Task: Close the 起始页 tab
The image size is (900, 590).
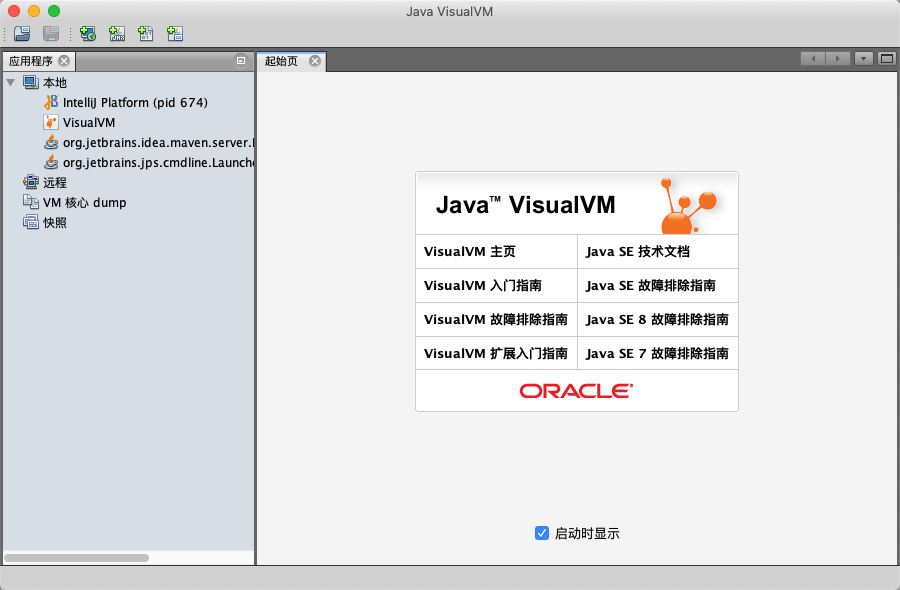Action: 315,61
